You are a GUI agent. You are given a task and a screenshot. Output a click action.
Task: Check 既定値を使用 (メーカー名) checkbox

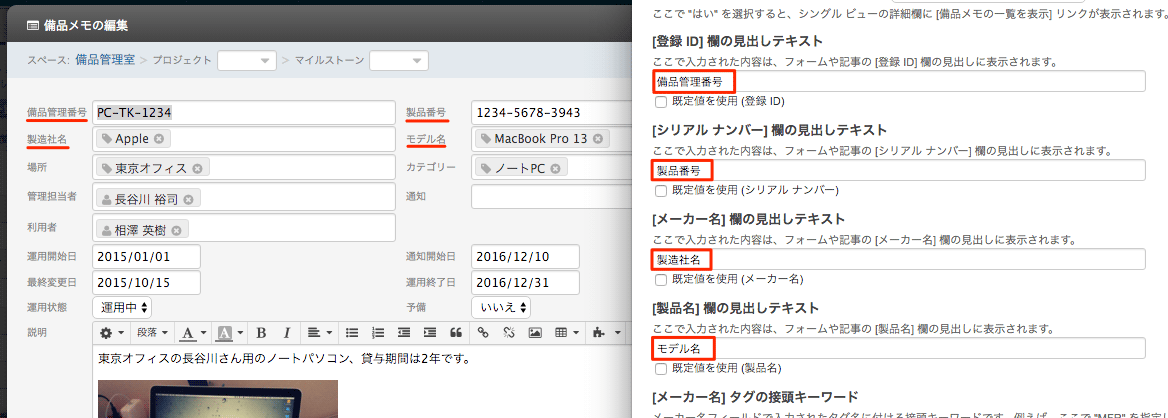pos(660,279)
